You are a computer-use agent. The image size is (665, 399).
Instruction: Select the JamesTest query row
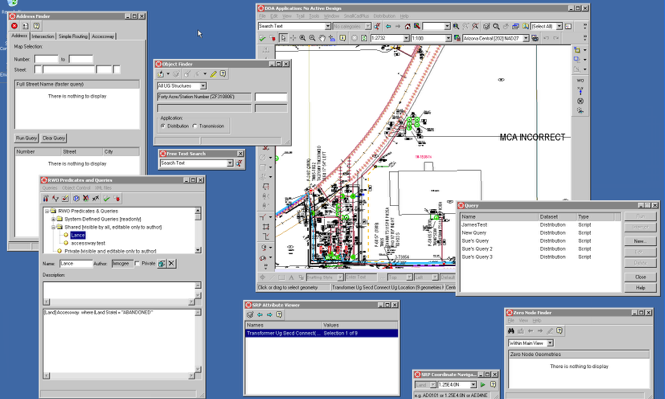540,225
